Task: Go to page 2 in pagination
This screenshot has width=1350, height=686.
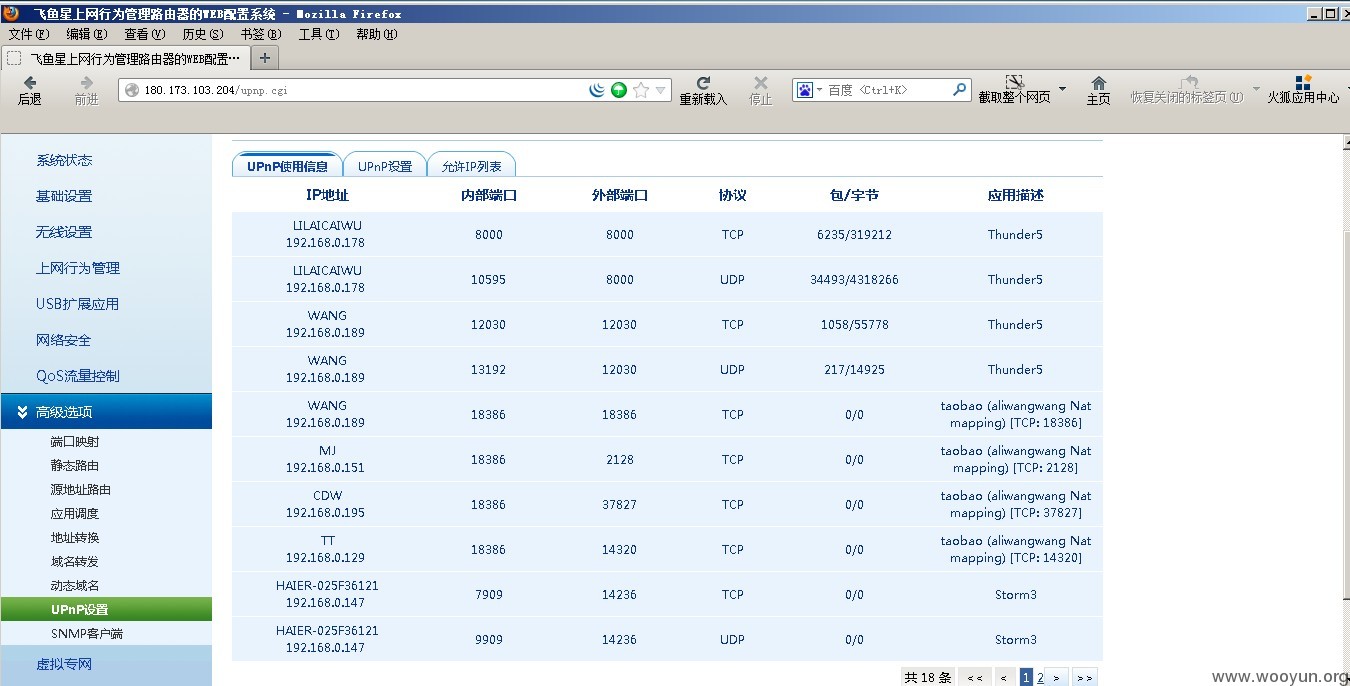Action: click(1040, 677)
